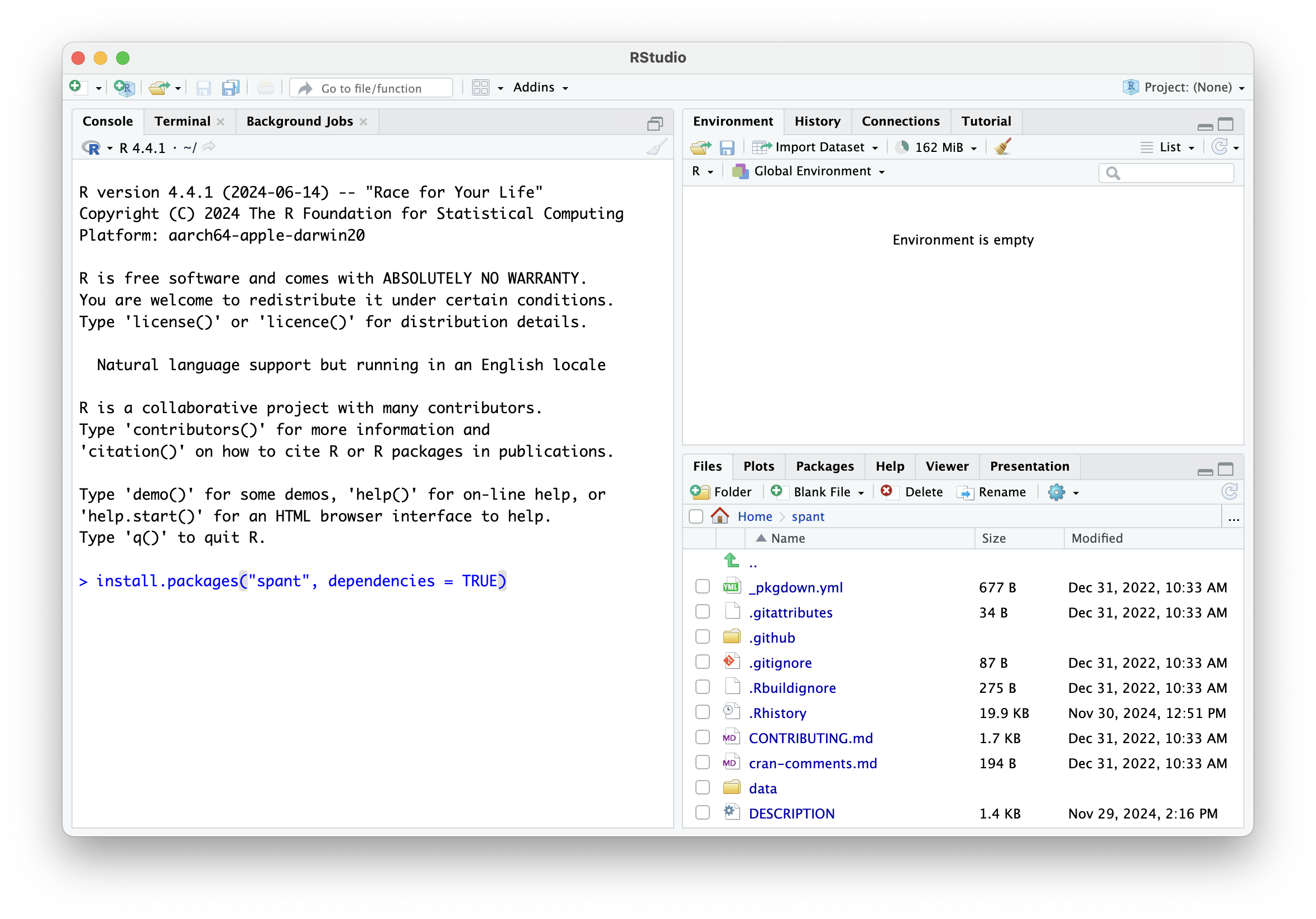
Task: Click the memory usage pie icon
Action: pyautogui.click(x=902, y=147)
